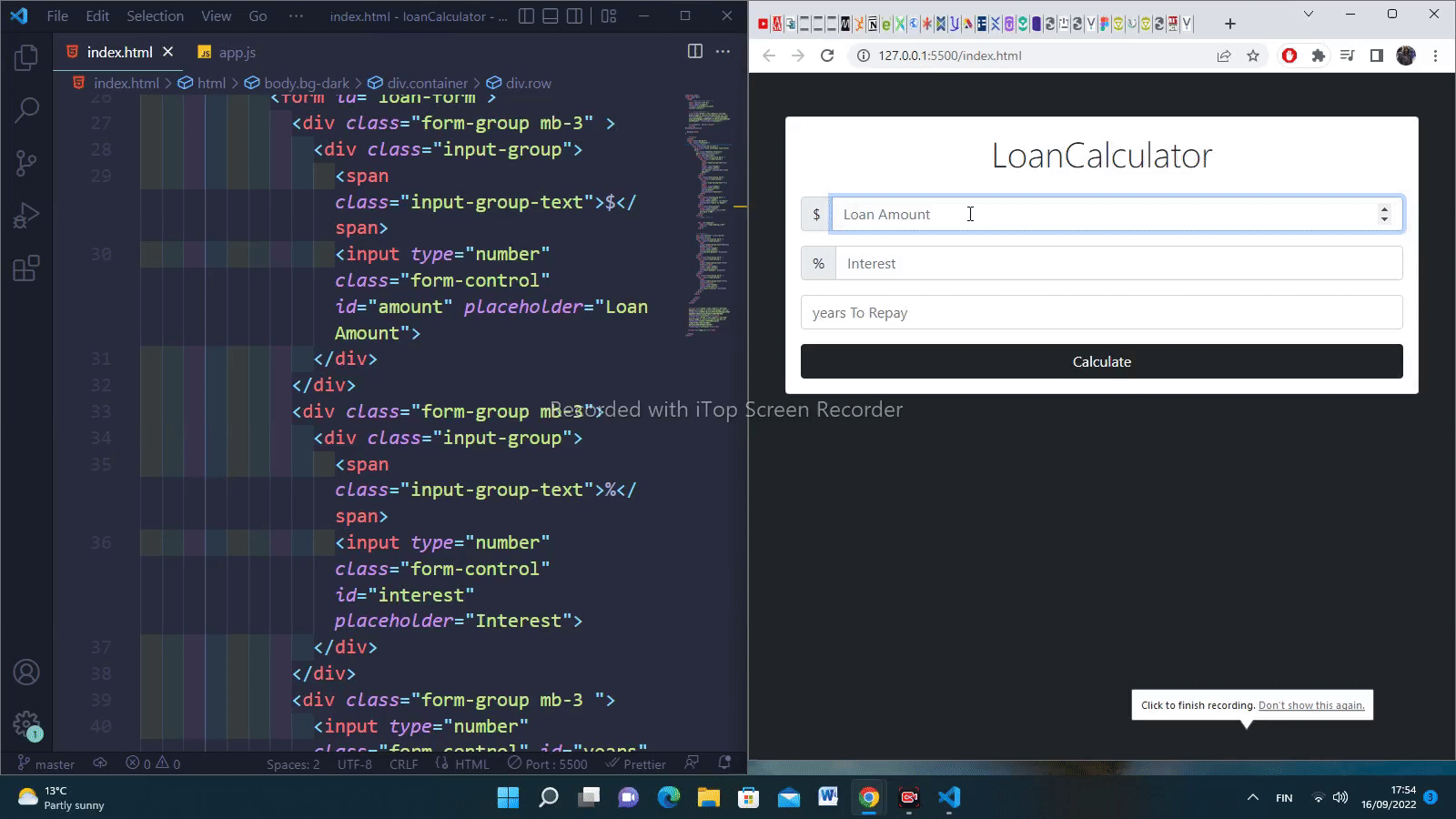This screenshot has height=819, width=1456.
Task: Share this page from address bar
Action: pos(1224,56)
